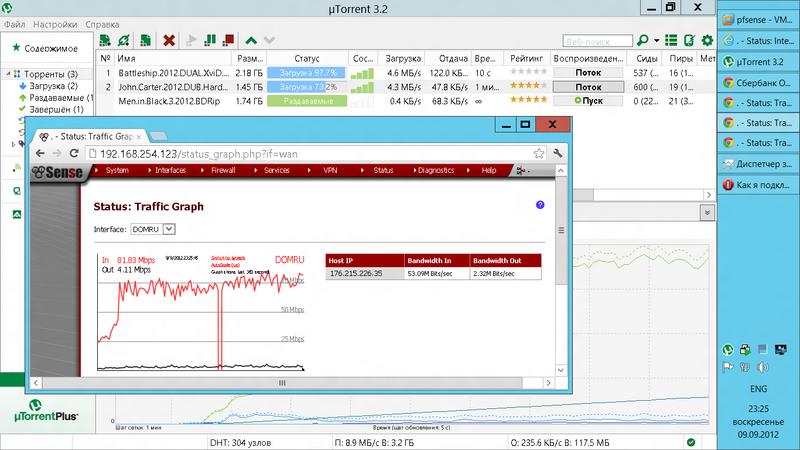This screenshot has width=800, height=450.
Task: Click Battleship download progress bar 97.7%
Action: (307, 73)
